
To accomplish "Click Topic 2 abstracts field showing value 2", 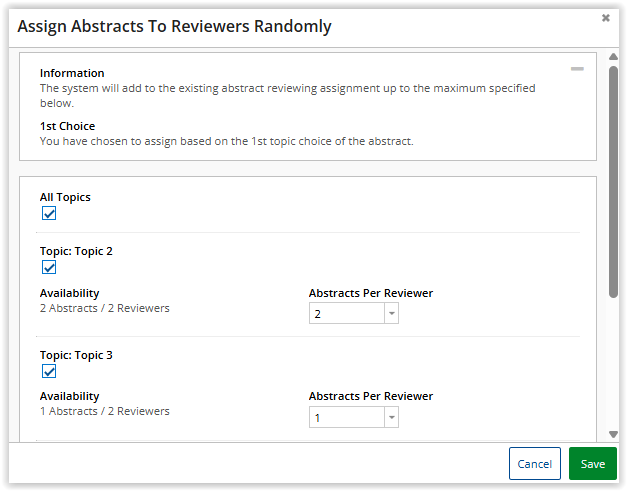I will tap(346, 314).
